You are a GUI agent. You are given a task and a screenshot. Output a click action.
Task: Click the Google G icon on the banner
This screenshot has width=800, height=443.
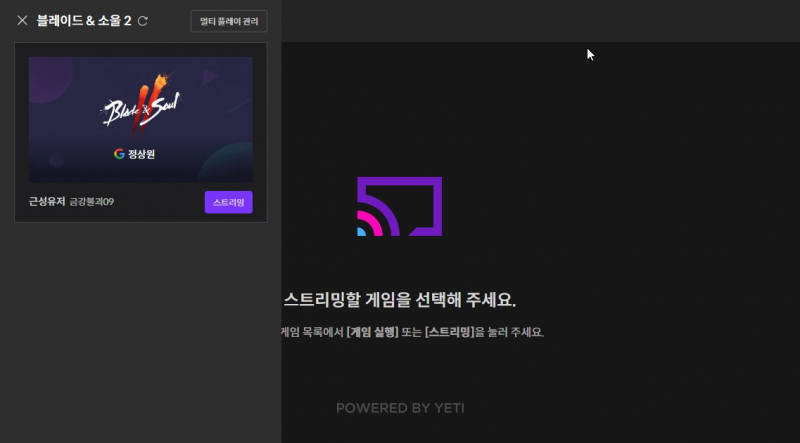pos(119,154)
